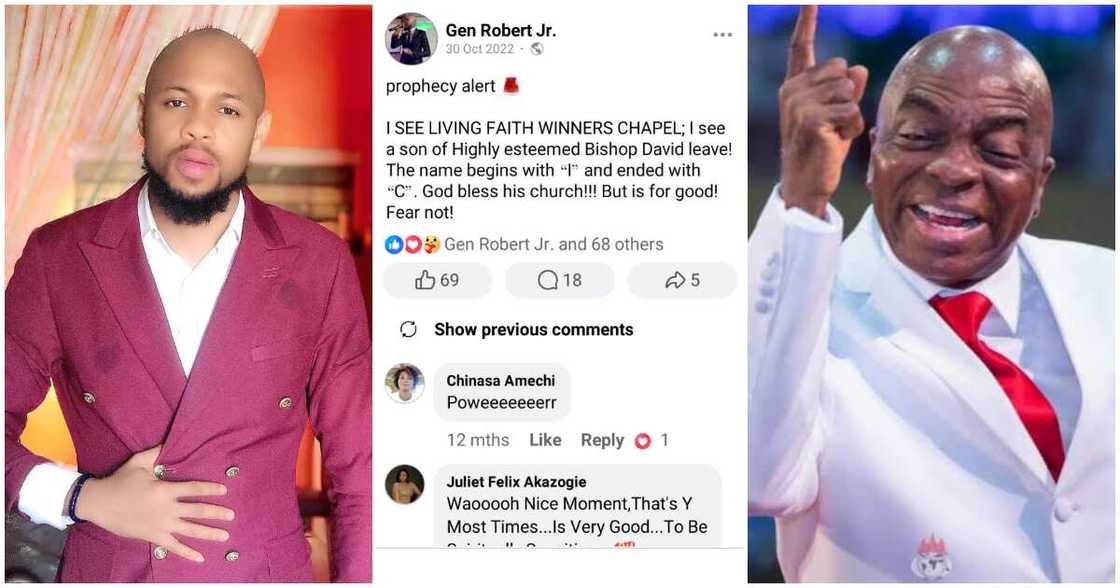Click the thumbs-up Like button with 69
The image size is (1120, 588).
pos(437,281)
